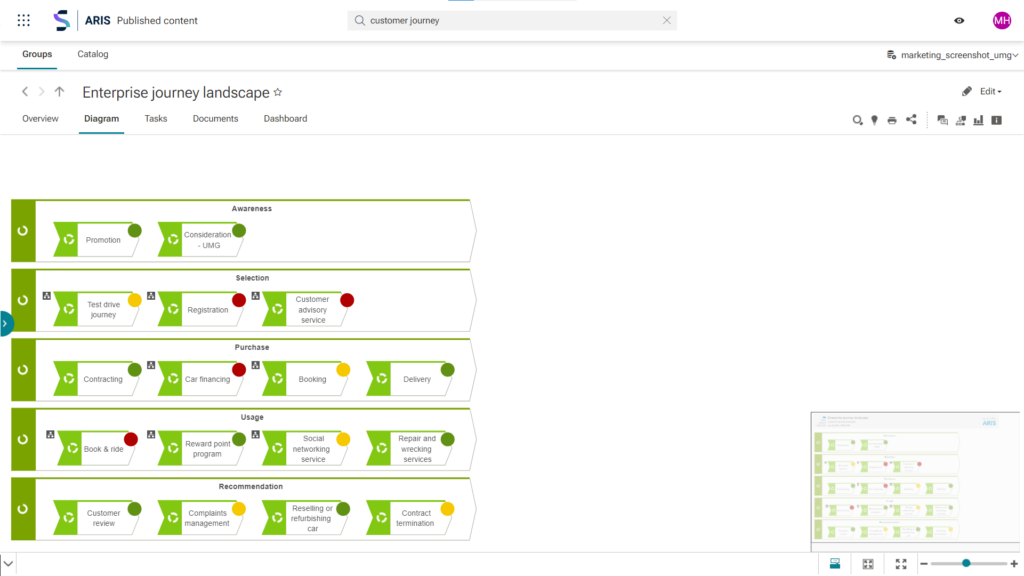This screenshot has height=576, width=1024.
Task: Open the comments panel icon
Action: click(x=942, y=120)
